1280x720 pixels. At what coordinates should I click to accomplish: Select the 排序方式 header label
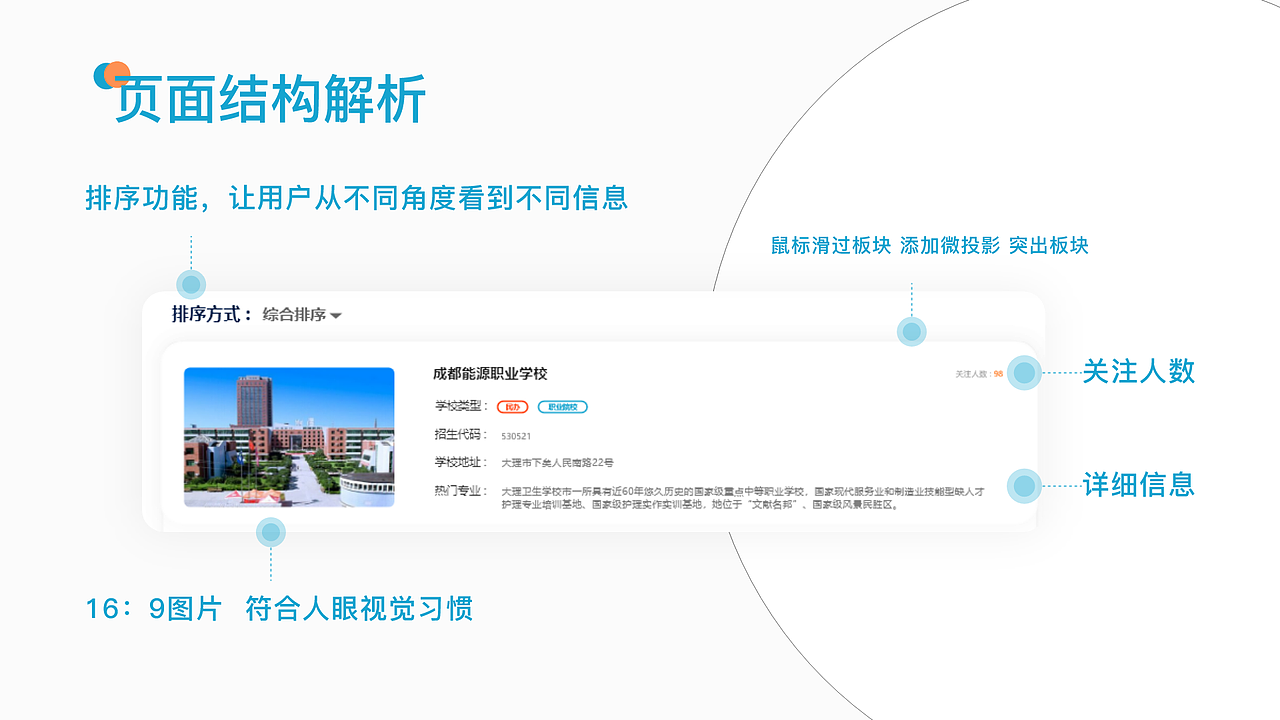pyautogui.click(x=206, y=314)
